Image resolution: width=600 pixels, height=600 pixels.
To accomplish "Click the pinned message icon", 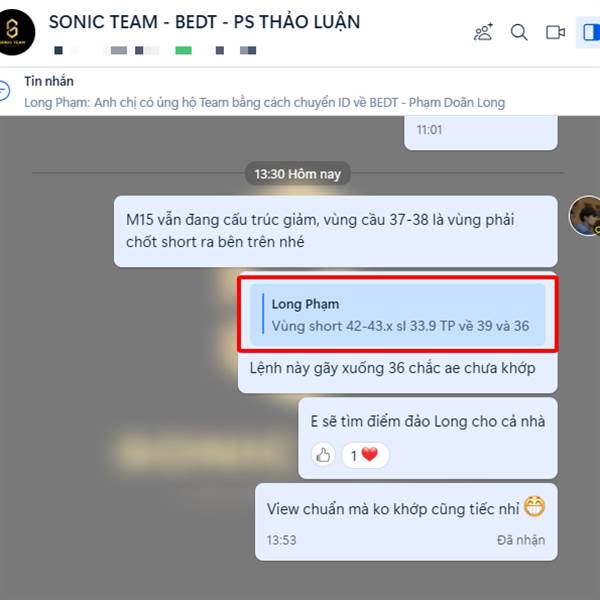I will 4,91.
